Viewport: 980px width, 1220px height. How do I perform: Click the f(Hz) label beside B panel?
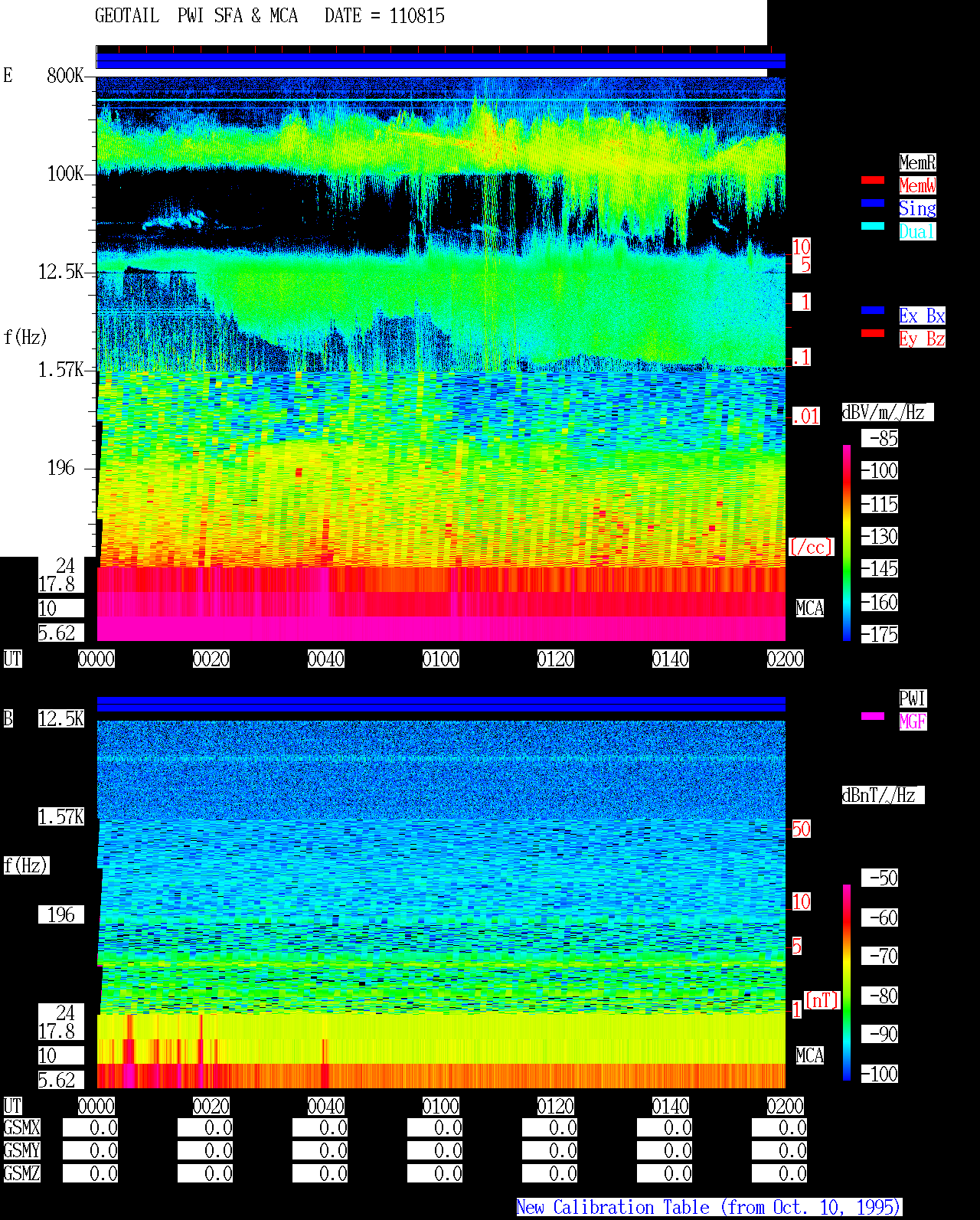coord(26,865)
